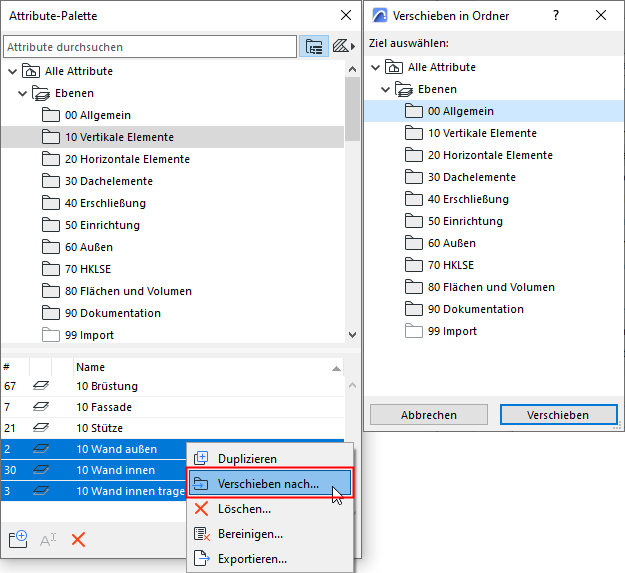Choose Duplizieren from context menu
Image resolution: width=625 pixels, height=573 pixels.
pos(270,458)
